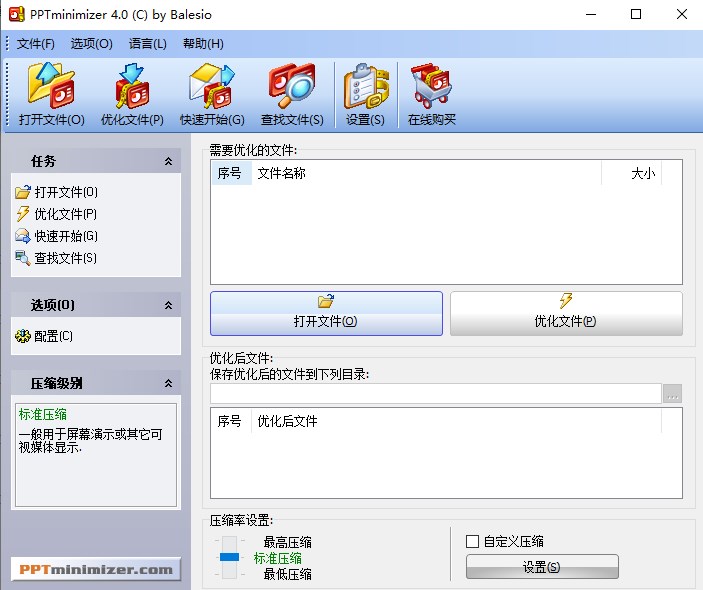Click the large 打开文件(O) button
Viewport: 703px width, 590px height.
[x=326, y=313]
